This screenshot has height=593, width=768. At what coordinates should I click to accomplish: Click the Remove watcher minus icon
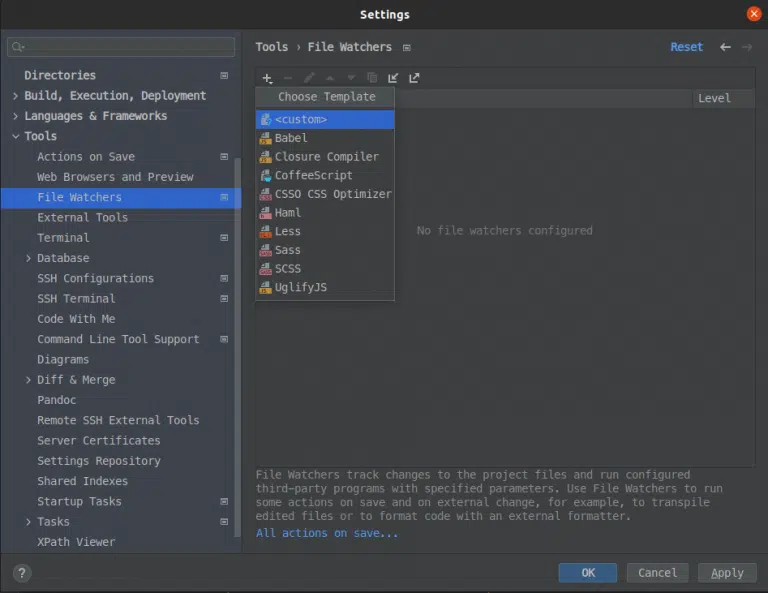(x=288, y=78)
